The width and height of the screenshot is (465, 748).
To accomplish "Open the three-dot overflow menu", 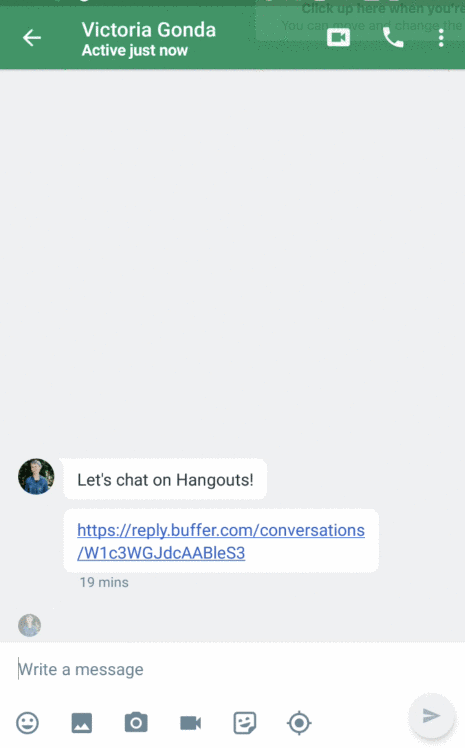I will pos(441,38).
